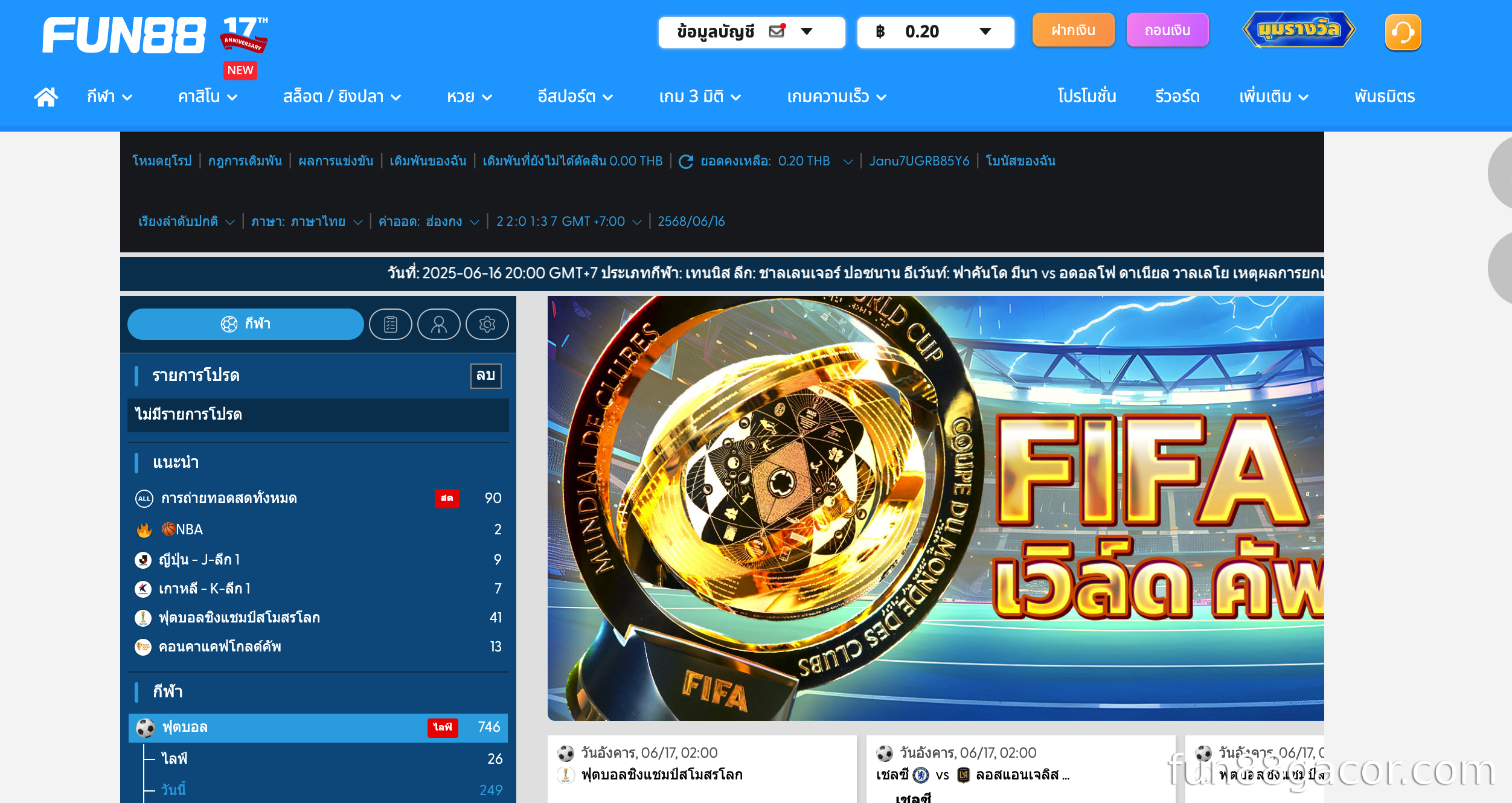The width and height of the screenshot is (1512, 803).
Task: Open unsettled bets (เดิมพันที่ยังไม่ได้ตัดสิน) 0.00 THB link
Action: [x=572, y=161]
